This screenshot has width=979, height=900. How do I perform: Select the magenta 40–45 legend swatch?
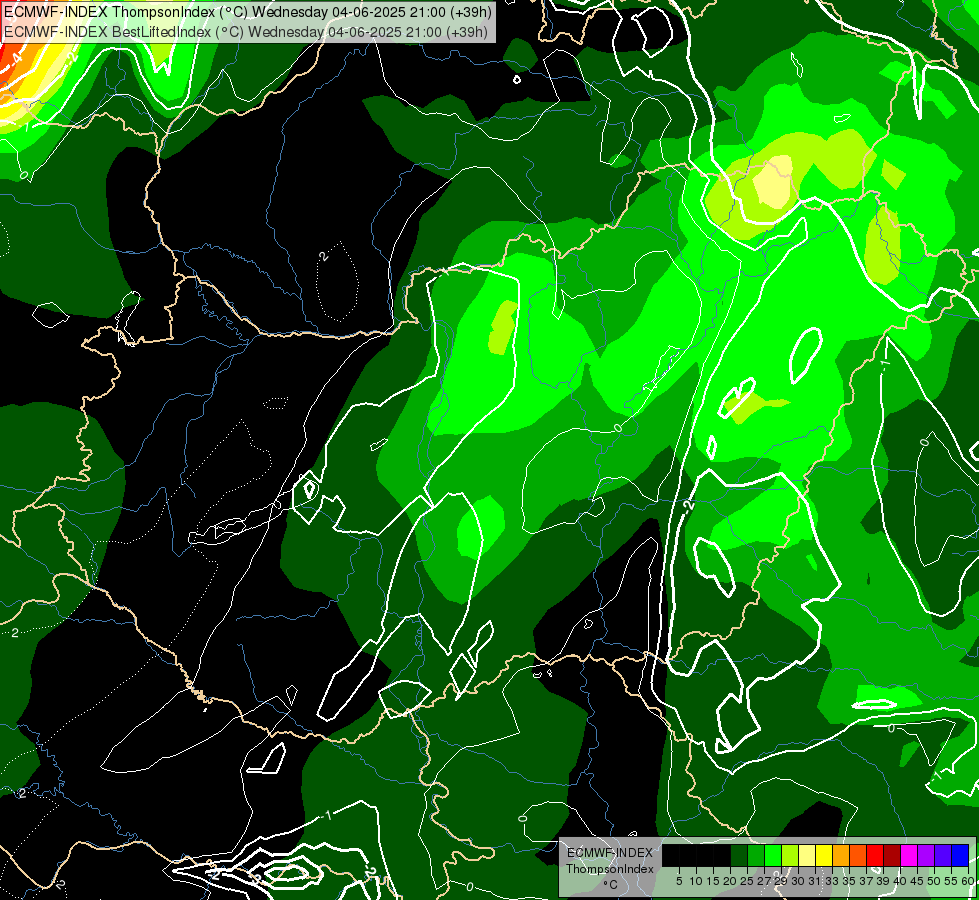[x=909, y=855]
